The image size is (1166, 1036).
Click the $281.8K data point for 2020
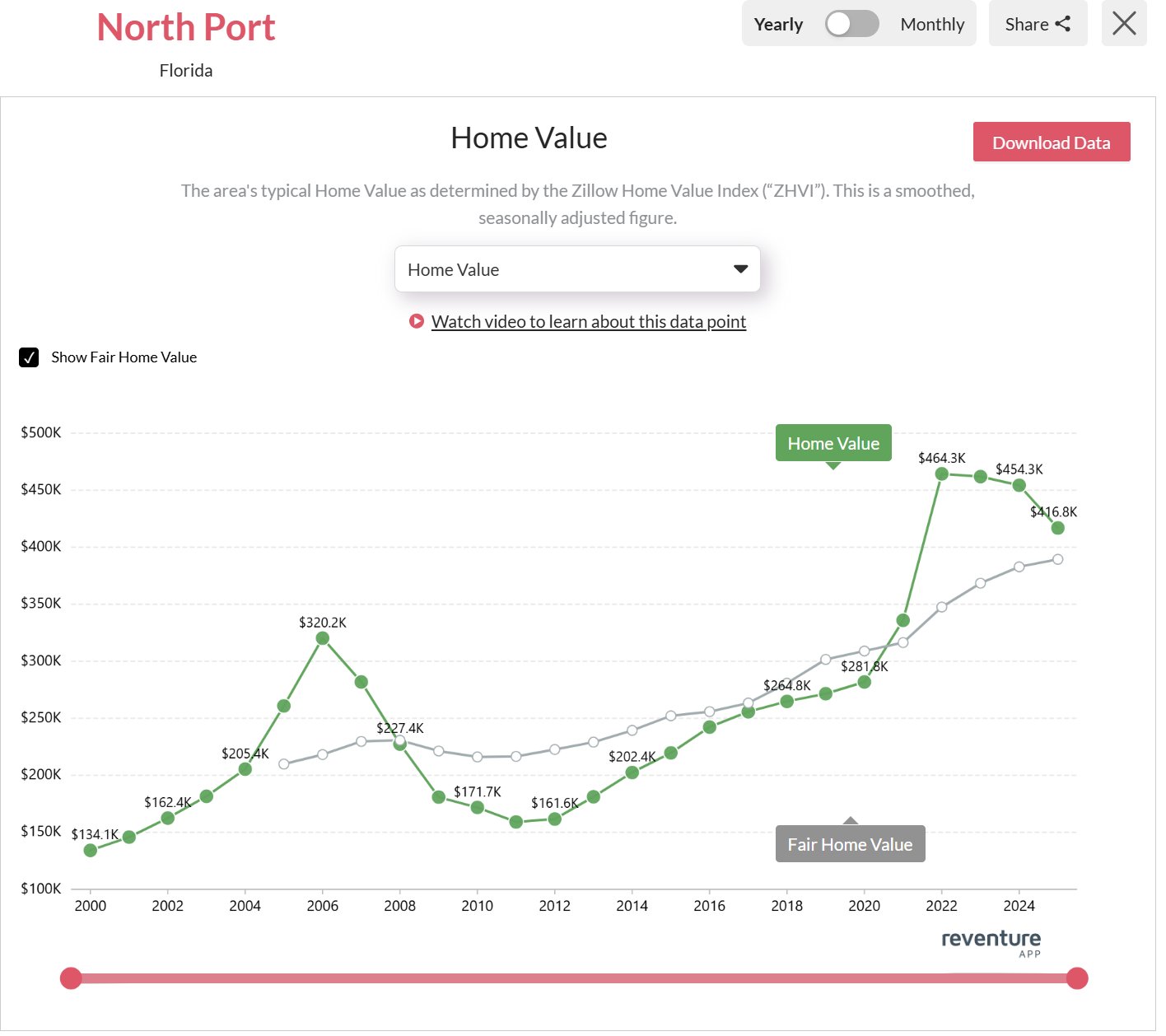tap(865, 682)
